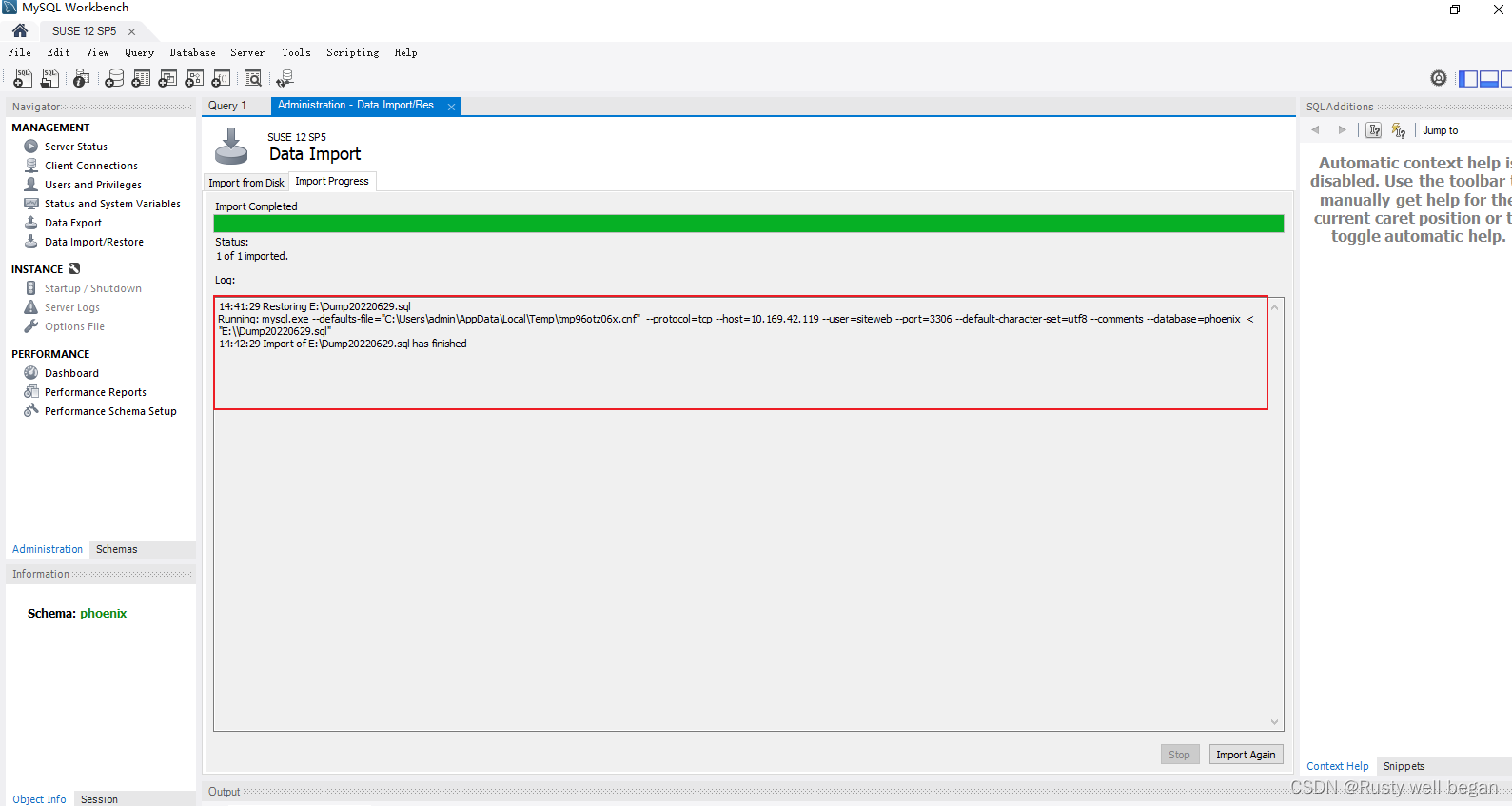Viewport: 1512px width, 806px height.
Task: Go to the Workbench home screen icon
Action: [20, 30]
